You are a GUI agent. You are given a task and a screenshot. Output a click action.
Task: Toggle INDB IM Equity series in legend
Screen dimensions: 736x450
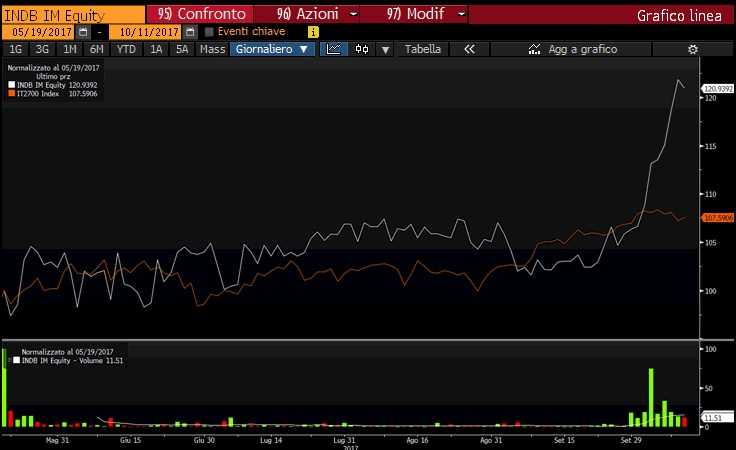pos(12,86)
